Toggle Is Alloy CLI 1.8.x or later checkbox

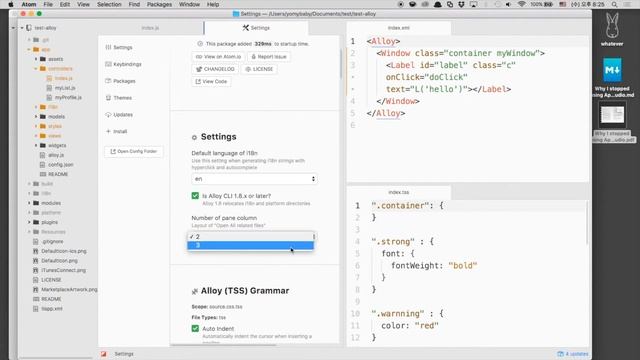(x=195, y=196)
